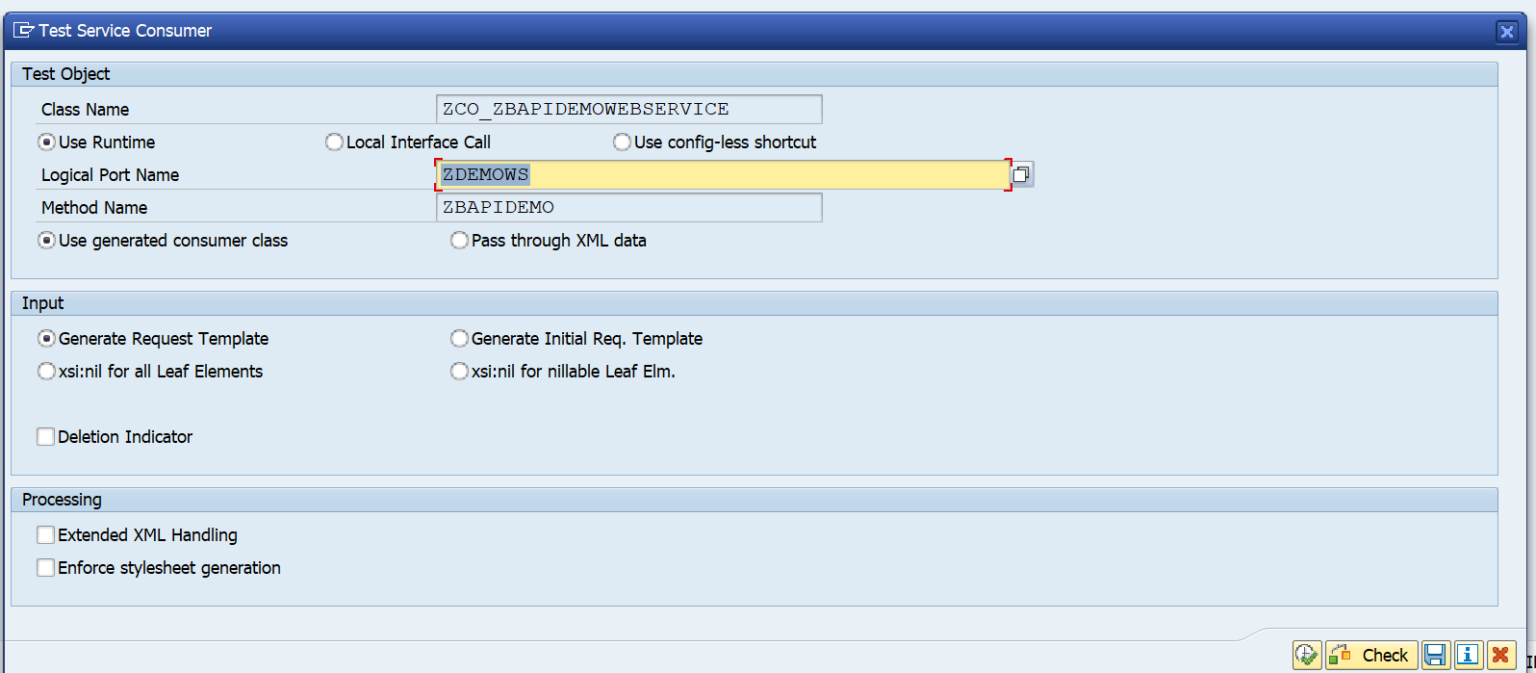Click the dialog icon in the title bar
This screenshot has height=673, width=1536.
23,31
